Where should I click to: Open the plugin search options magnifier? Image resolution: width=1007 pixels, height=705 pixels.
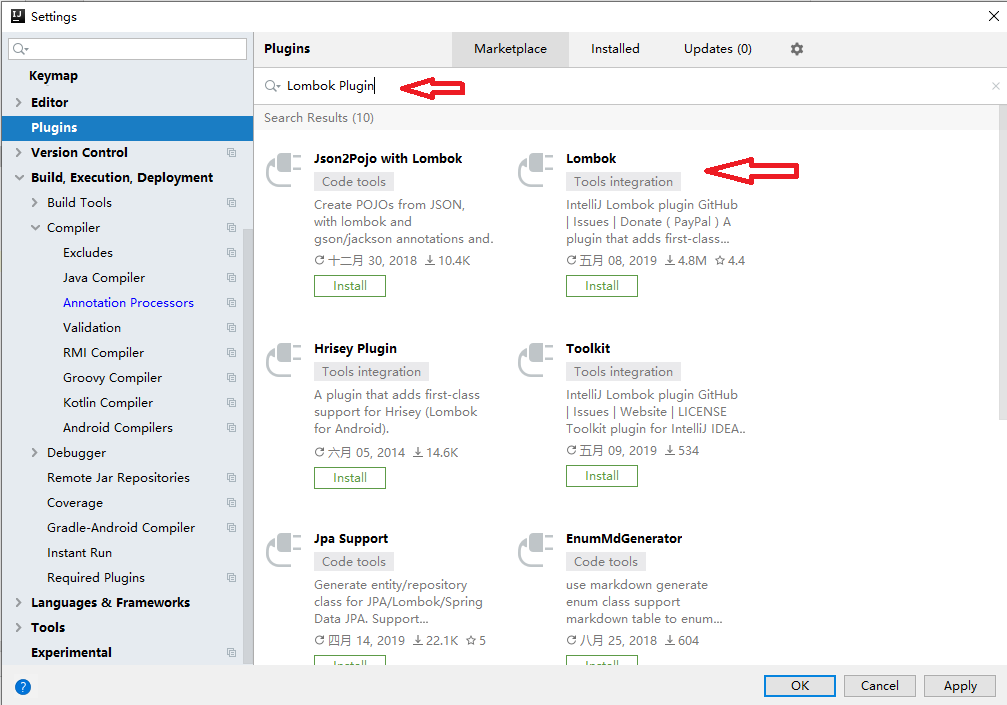pos(272,86)
